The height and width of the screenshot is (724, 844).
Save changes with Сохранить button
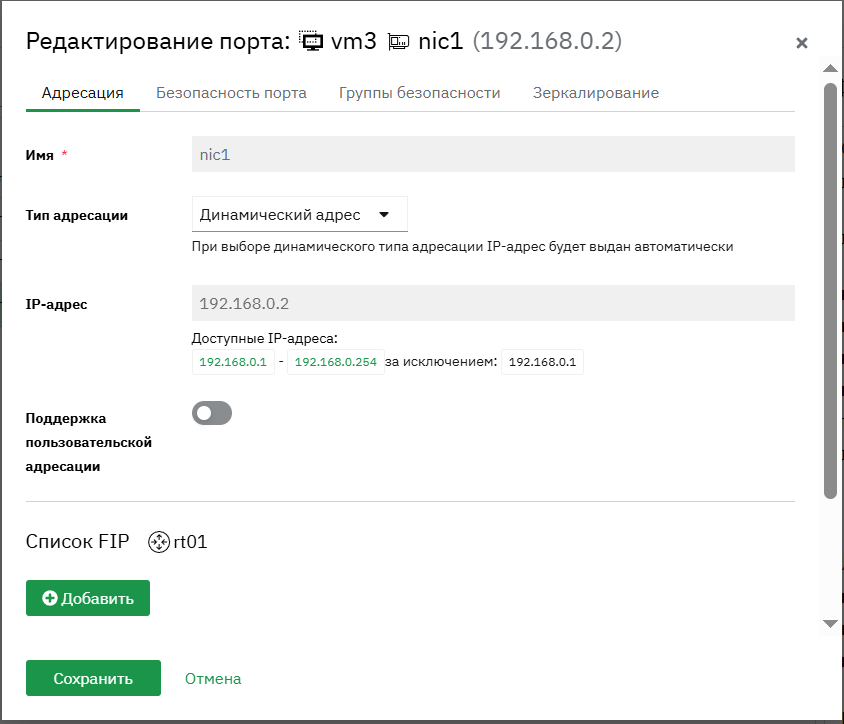click(93, 678)
